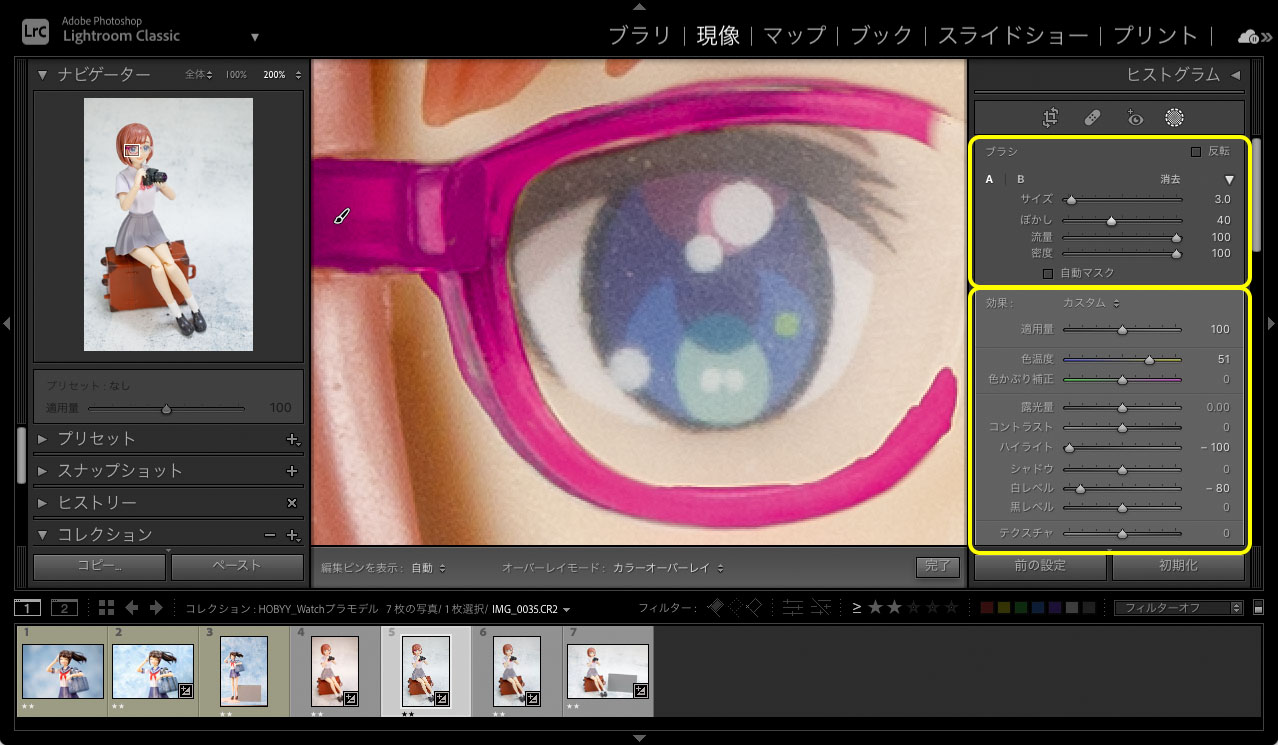Go forward with the right arrow icon

point(157,608)
